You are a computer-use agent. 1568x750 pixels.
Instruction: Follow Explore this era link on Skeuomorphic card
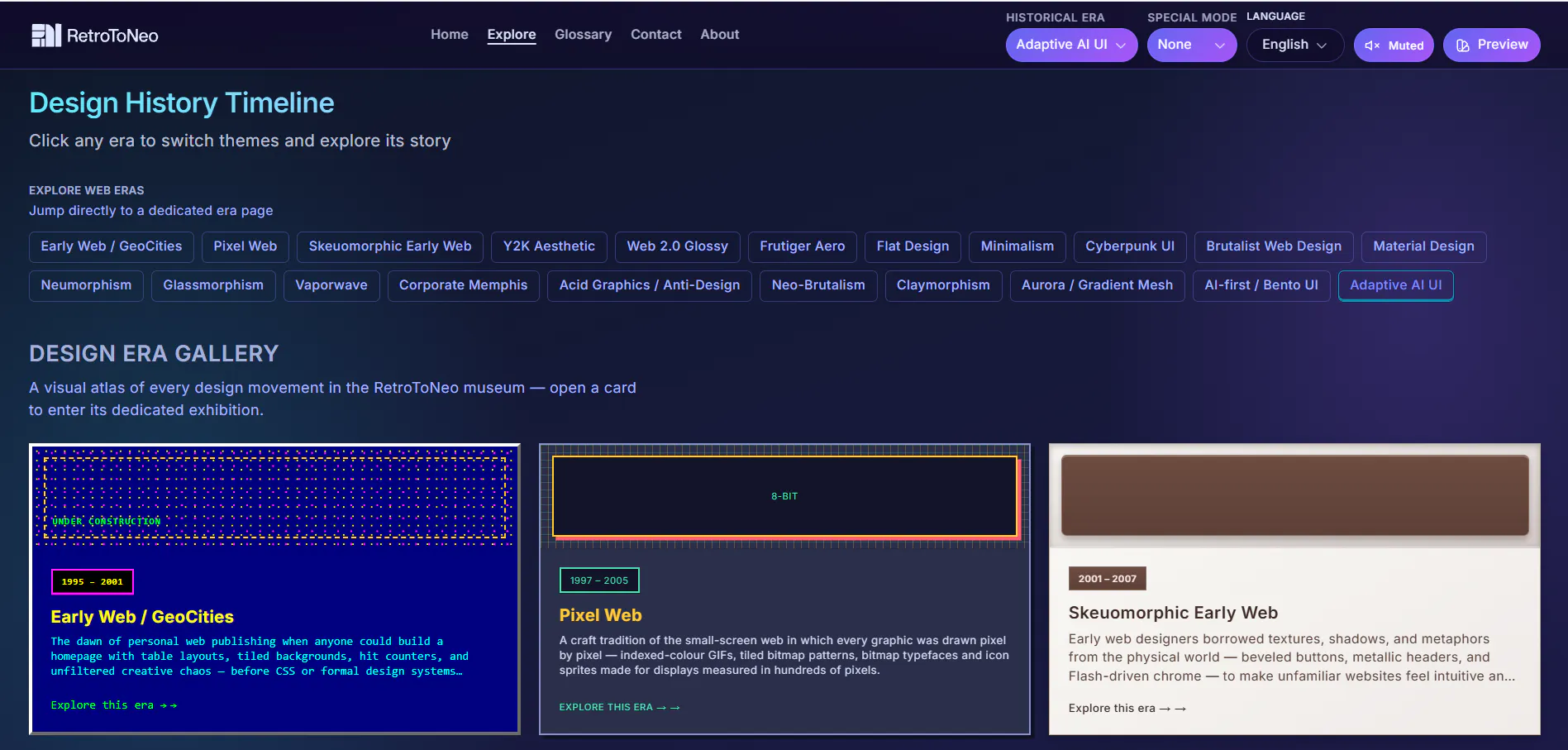(1127, 709)
